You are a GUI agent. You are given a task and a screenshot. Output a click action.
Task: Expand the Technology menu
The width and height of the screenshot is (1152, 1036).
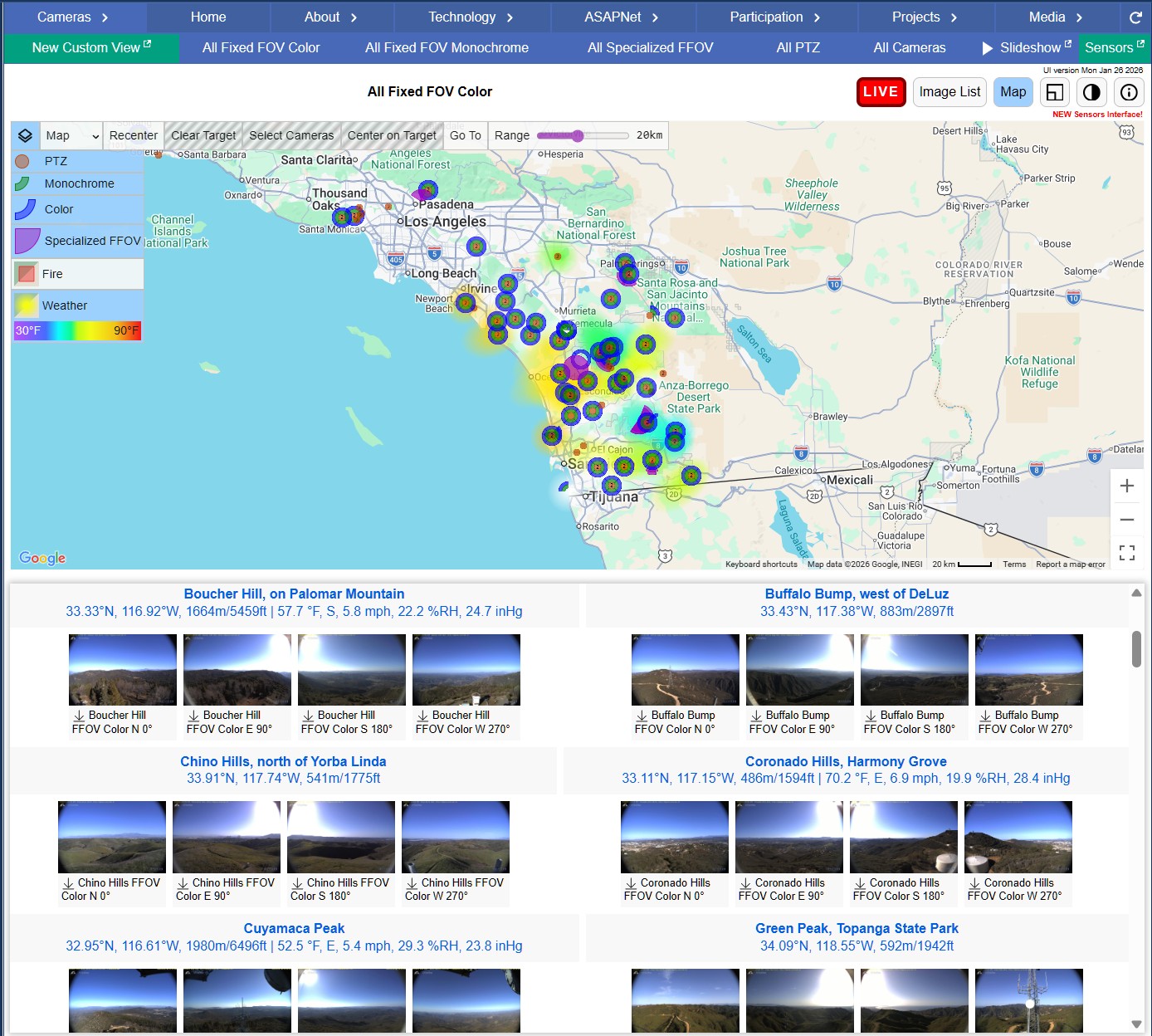[x=471, y=17]
